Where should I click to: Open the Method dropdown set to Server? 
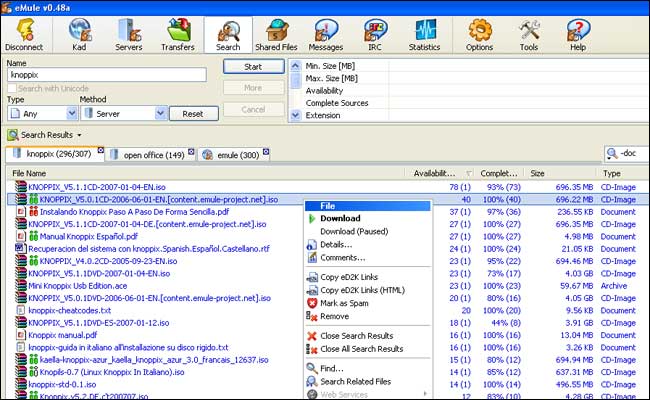(x=161, y=114)
